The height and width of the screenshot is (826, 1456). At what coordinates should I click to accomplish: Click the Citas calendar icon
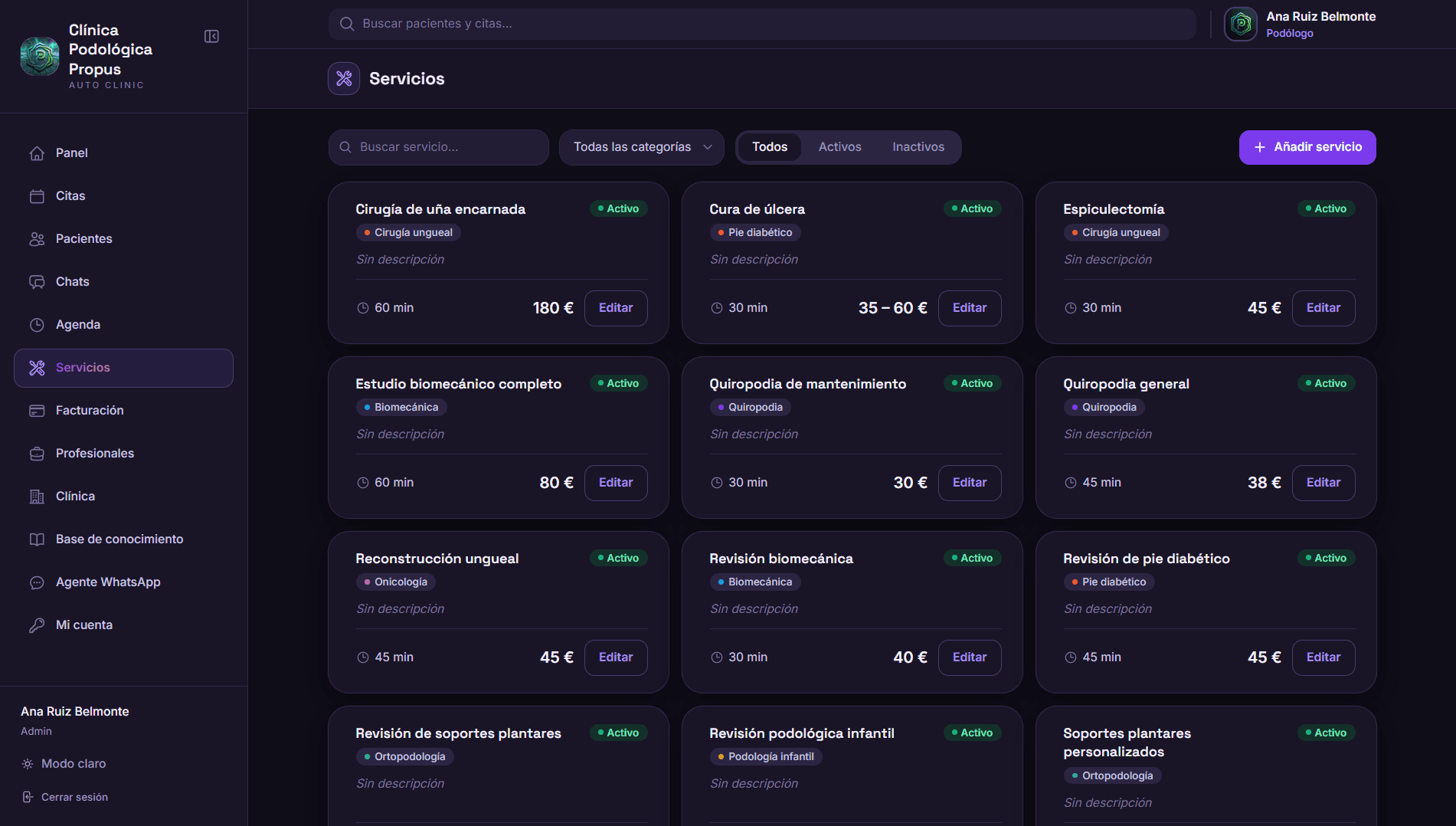point(37,196)
